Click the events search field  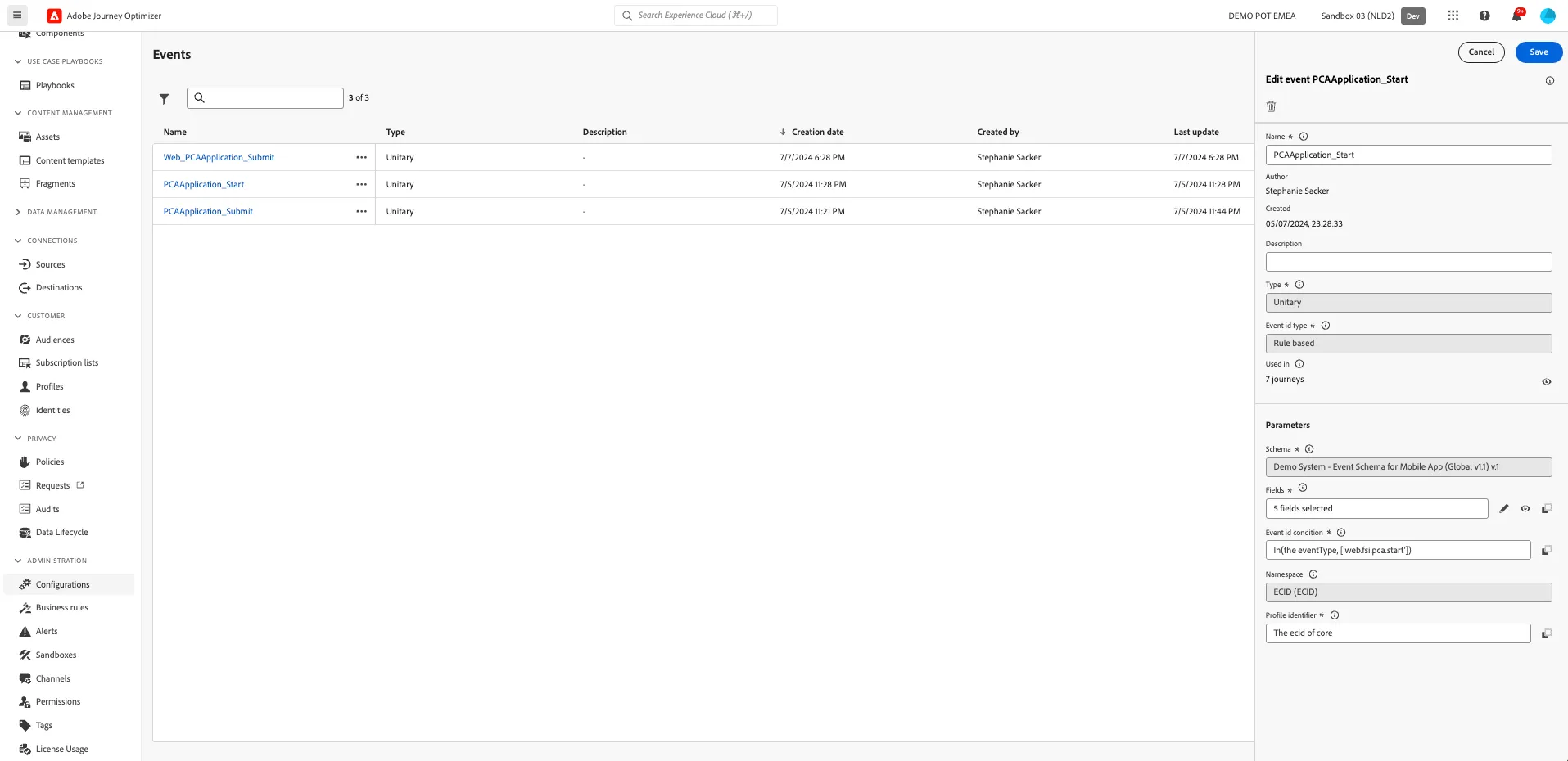coord(265,98)
